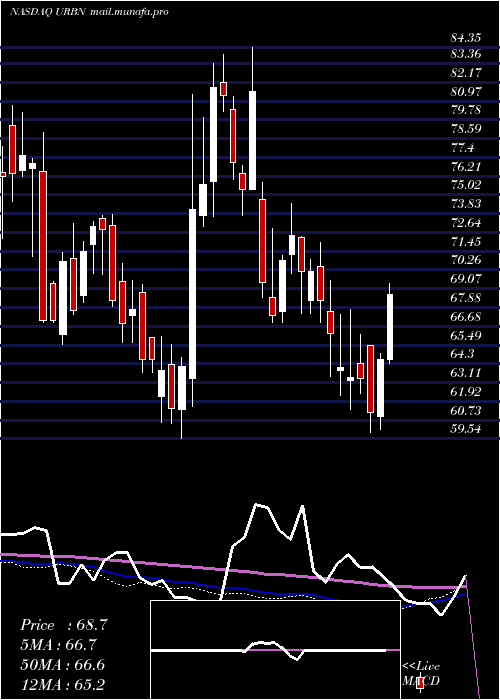The height and width of the screenshot is (700, 500).
Task: Click the 77.4 price axis label
Action: pyautogui.click(x=462, y=148)
